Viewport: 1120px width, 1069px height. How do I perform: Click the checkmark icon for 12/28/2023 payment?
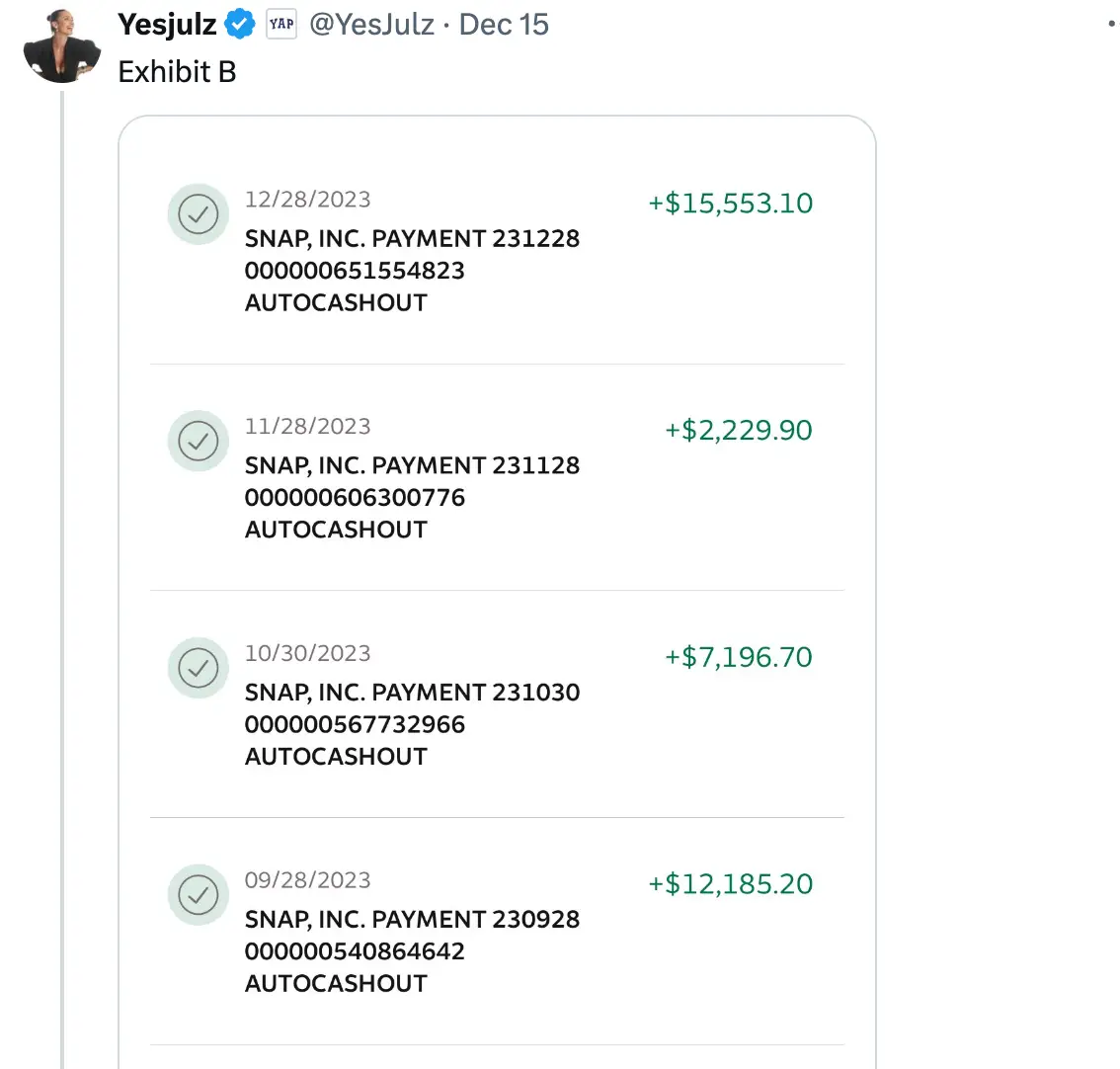pyautogui.click(x=199, y=213)
